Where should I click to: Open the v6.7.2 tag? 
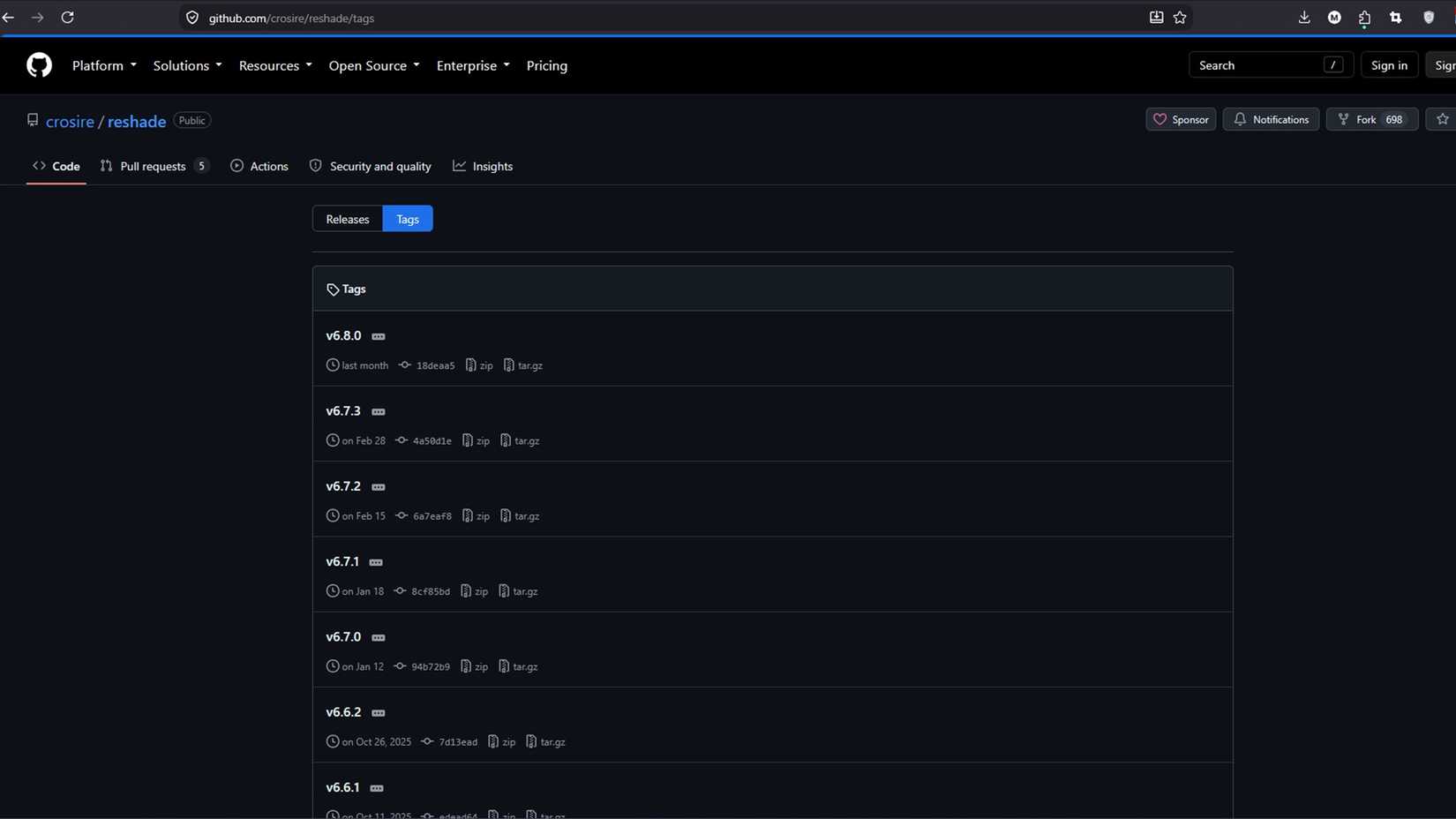pyautogui.click(x=343, y=486)
